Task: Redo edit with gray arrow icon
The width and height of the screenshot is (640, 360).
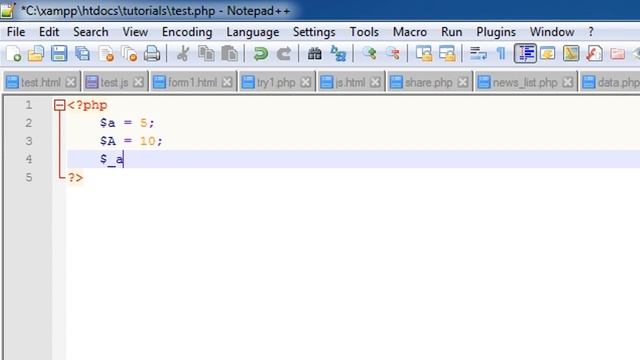Action: (x=284, y=54)
